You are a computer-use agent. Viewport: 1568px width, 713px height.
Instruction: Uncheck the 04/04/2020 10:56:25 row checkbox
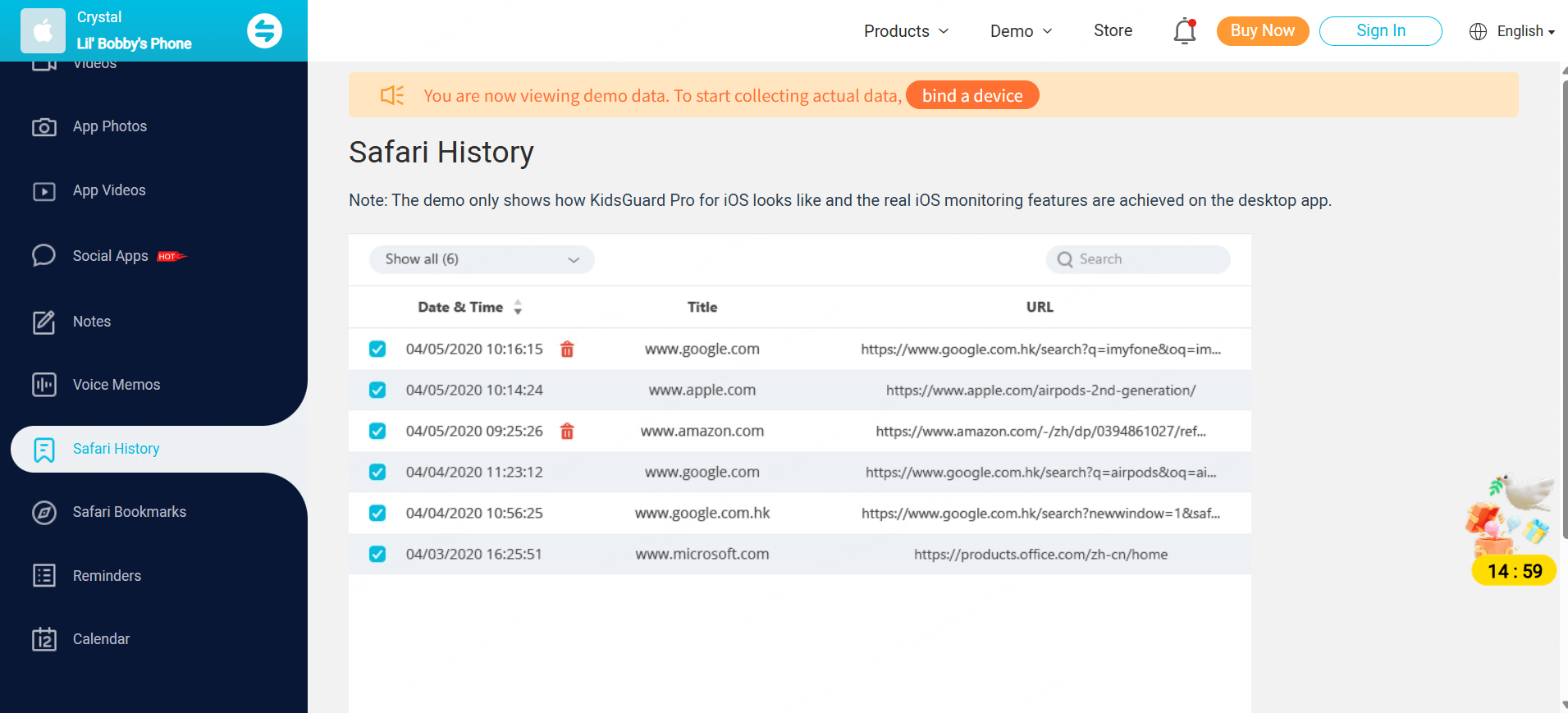tap(377, 514)
